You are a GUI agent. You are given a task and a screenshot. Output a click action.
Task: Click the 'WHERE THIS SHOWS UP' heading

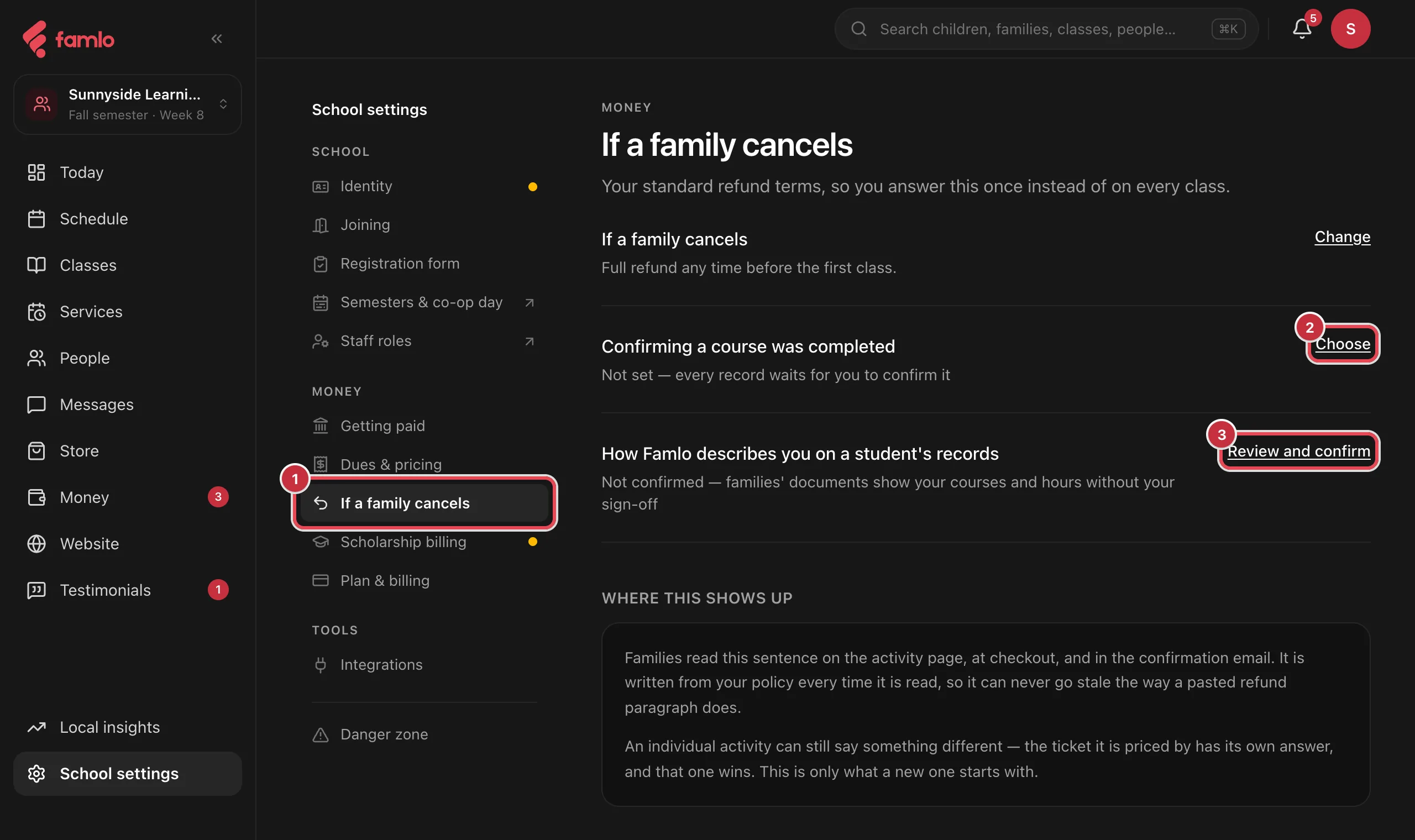[x=697, y=598]
